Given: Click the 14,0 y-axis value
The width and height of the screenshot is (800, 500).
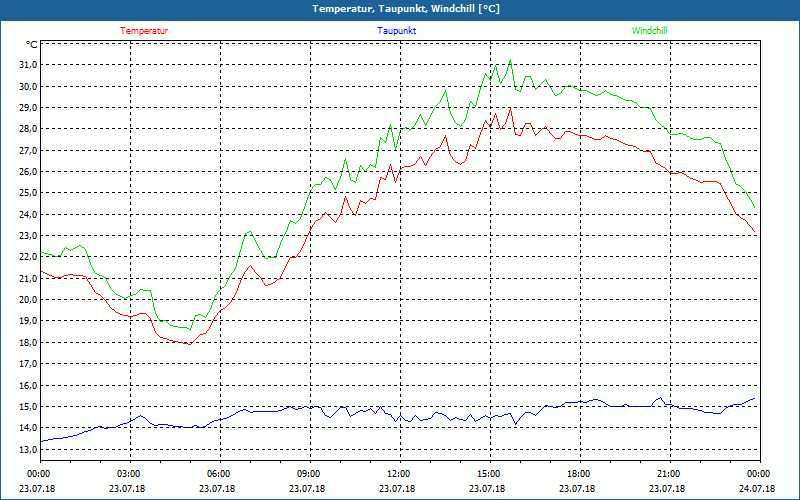Looking at the screenshot, I should tap(28, 428).
